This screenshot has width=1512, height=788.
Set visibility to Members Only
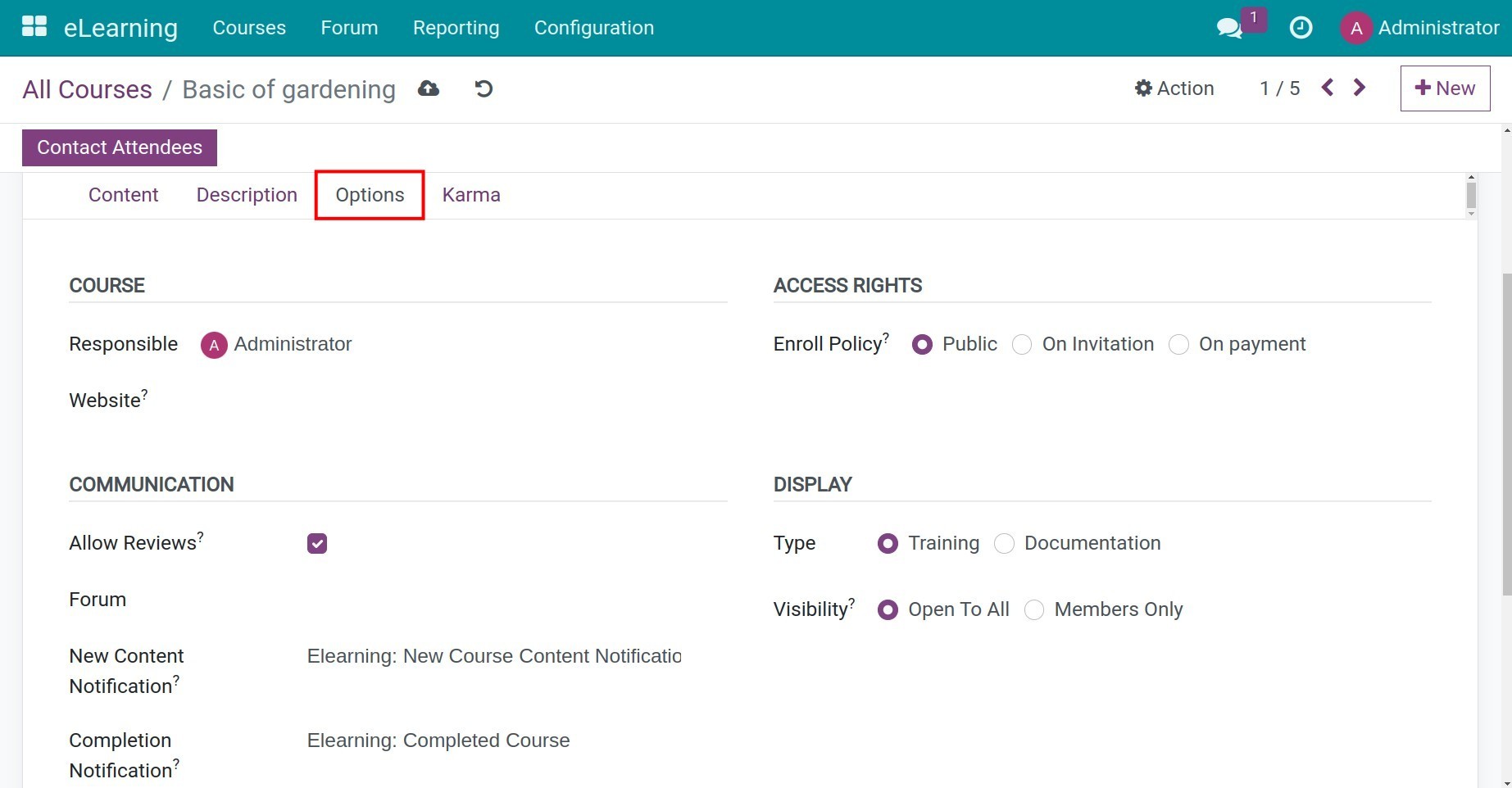[1034, 609]
